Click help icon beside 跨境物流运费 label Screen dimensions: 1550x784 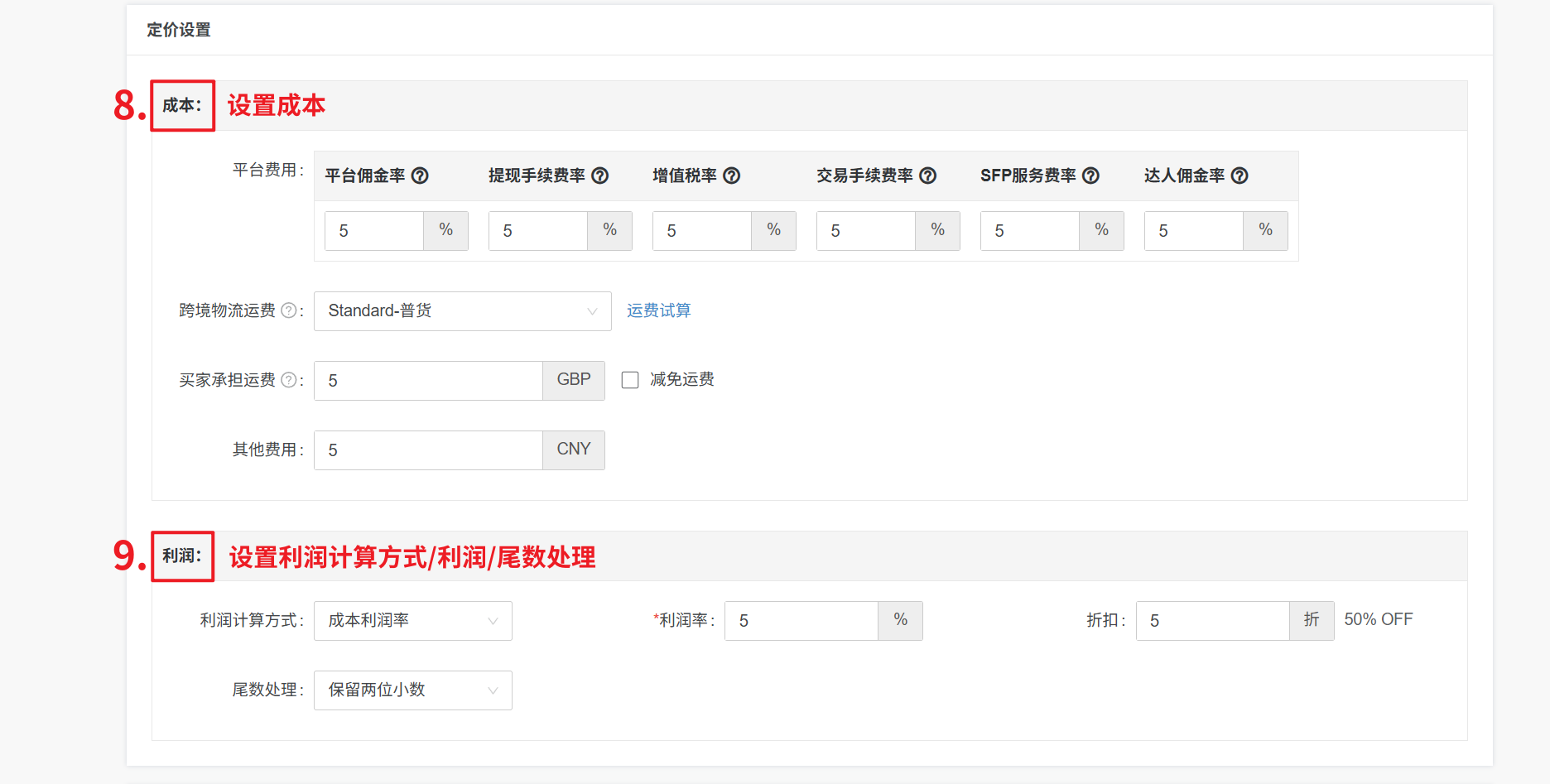pos(289,310)
